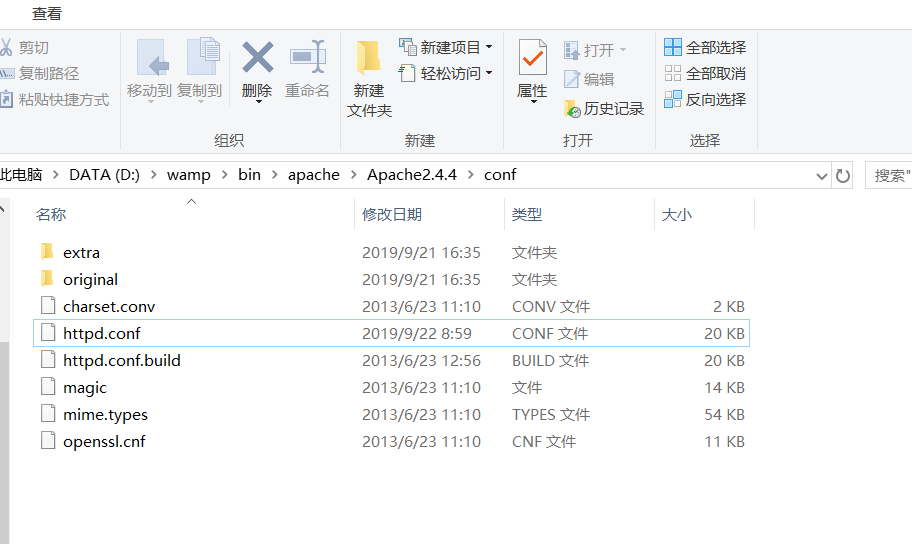The height and width of the screenshot is (544, 912).
Task: Select the openssl.cnf file icon
Action: tap(48, 440)
